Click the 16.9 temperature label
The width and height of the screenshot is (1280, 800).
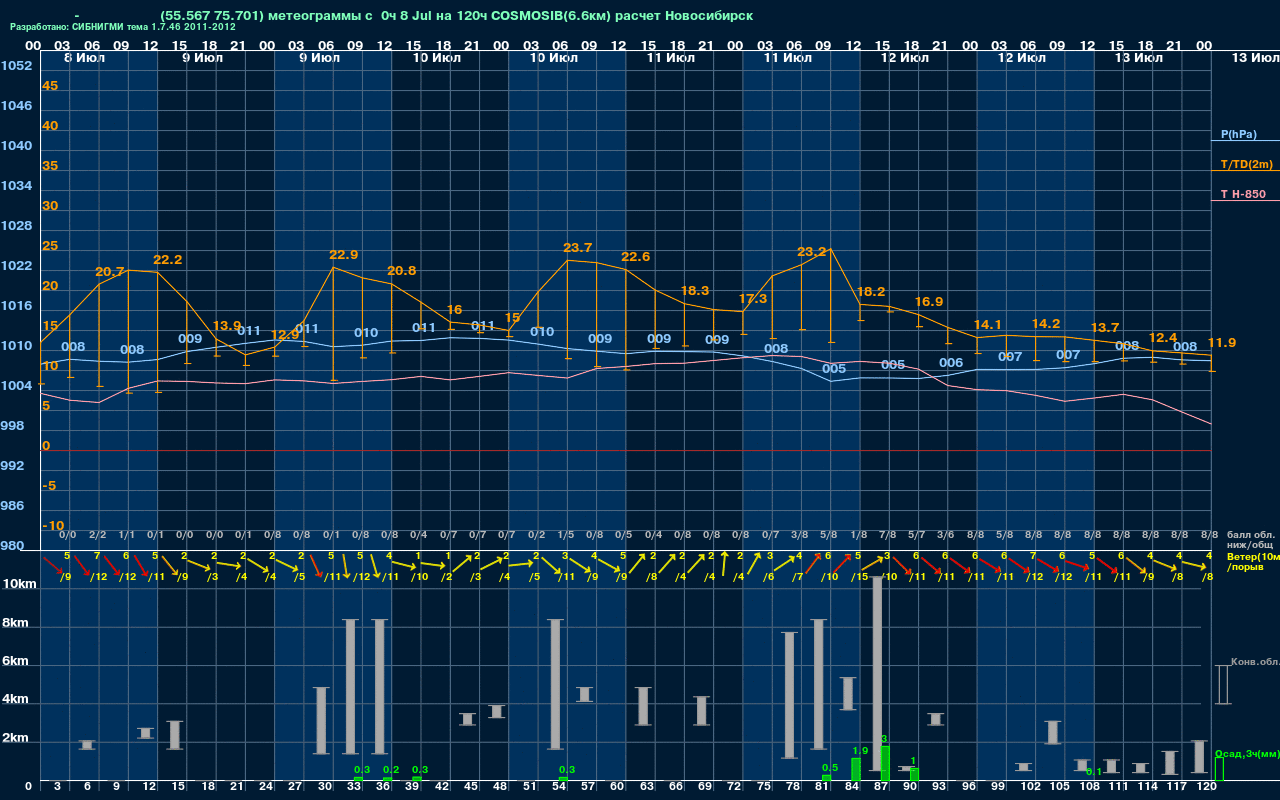click(929, 302)
